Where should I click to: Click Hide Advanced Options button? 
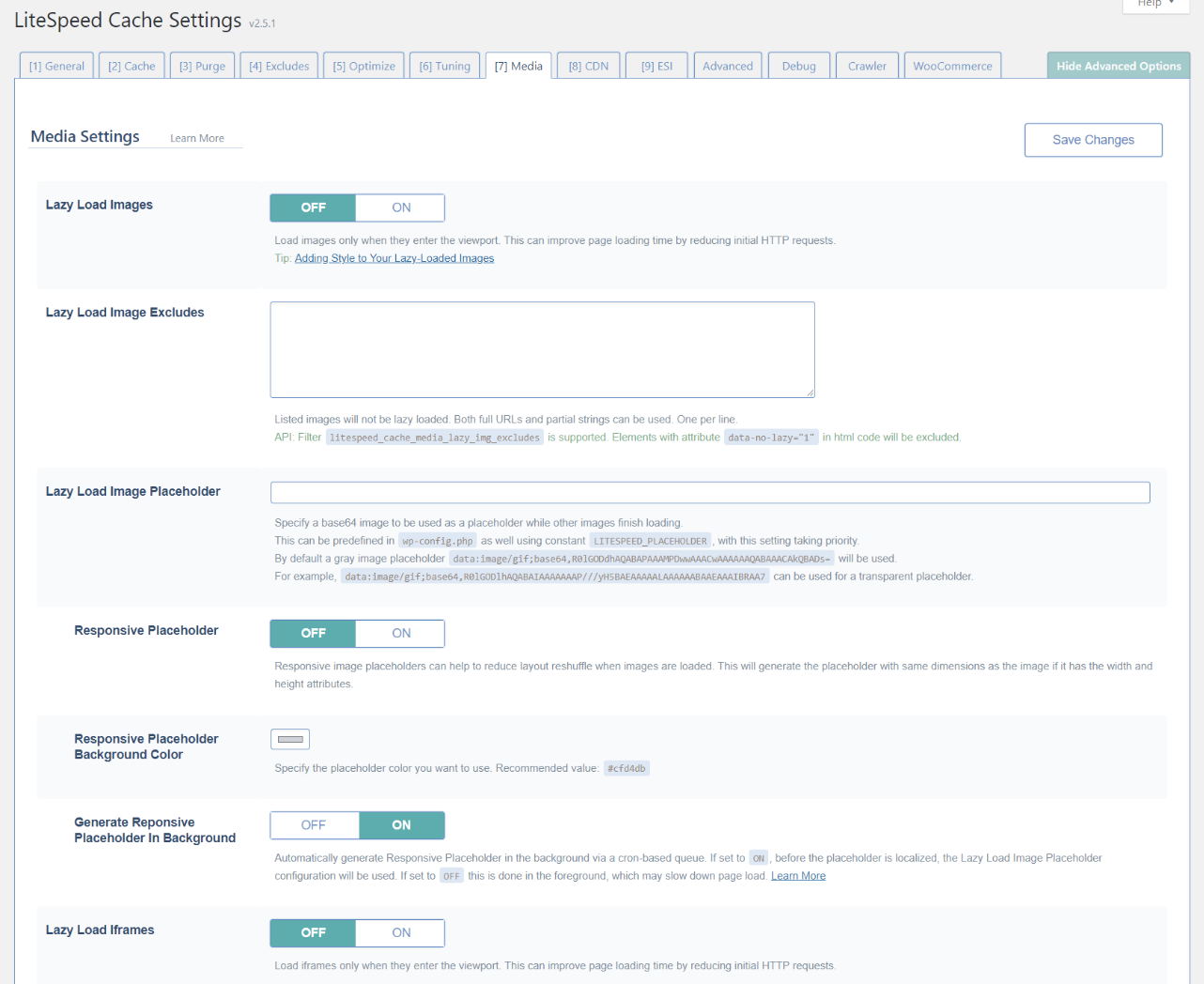1119,66
